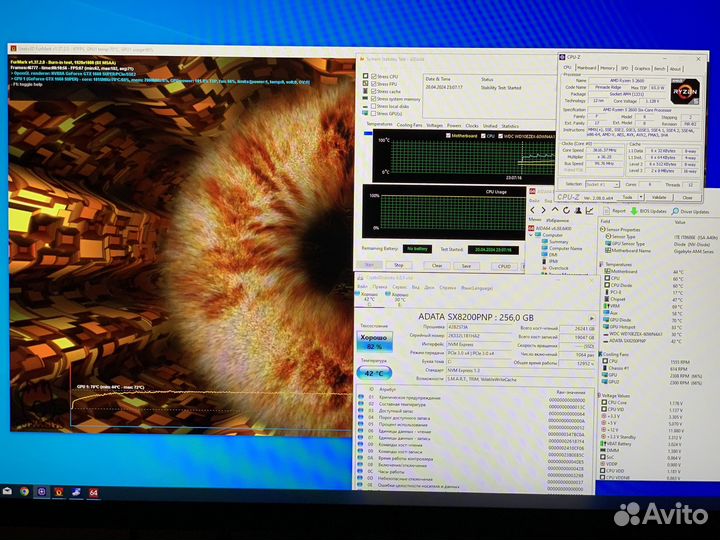
Task: Open CPU-Z Bench tab
Action: coord(660,69)
